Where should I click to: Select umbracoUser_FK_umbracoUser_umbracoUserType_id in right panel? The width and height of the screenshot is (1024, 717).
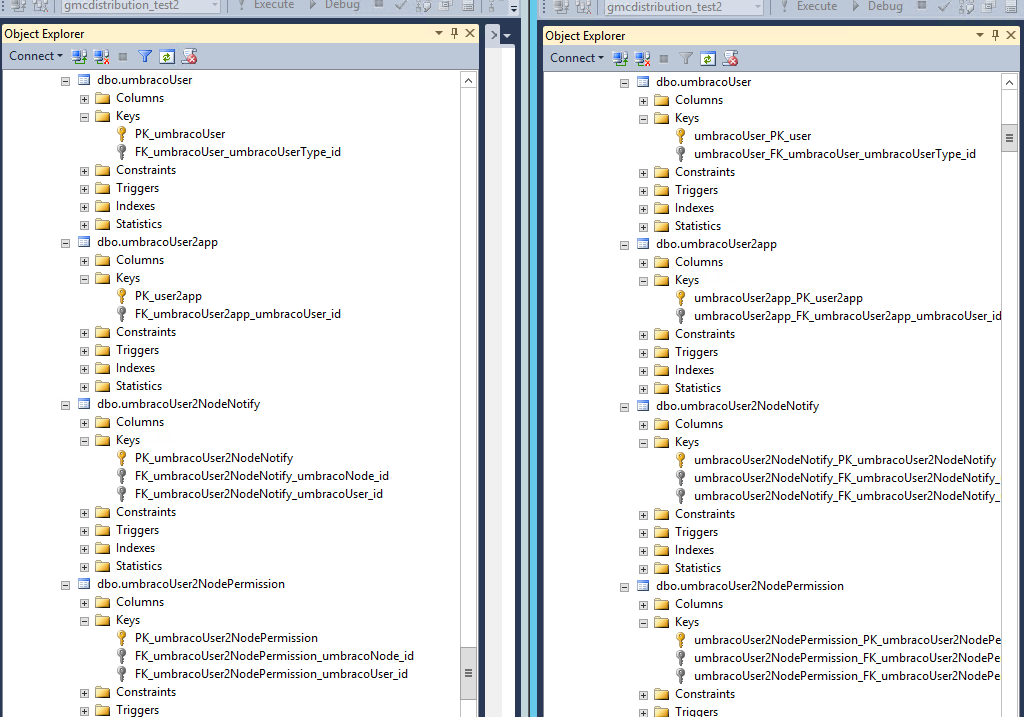tap(835, 154)
